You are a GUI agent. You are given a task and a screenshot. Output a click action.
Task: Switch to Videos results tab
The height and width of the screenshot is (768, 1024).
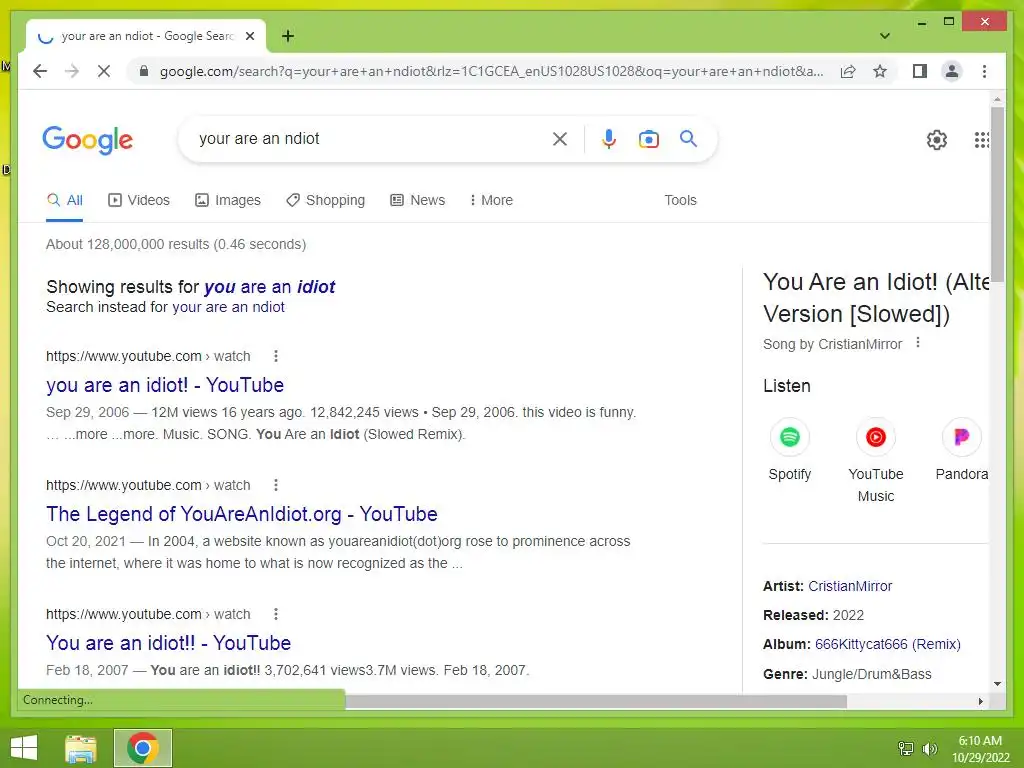click(x=138, y=200)
